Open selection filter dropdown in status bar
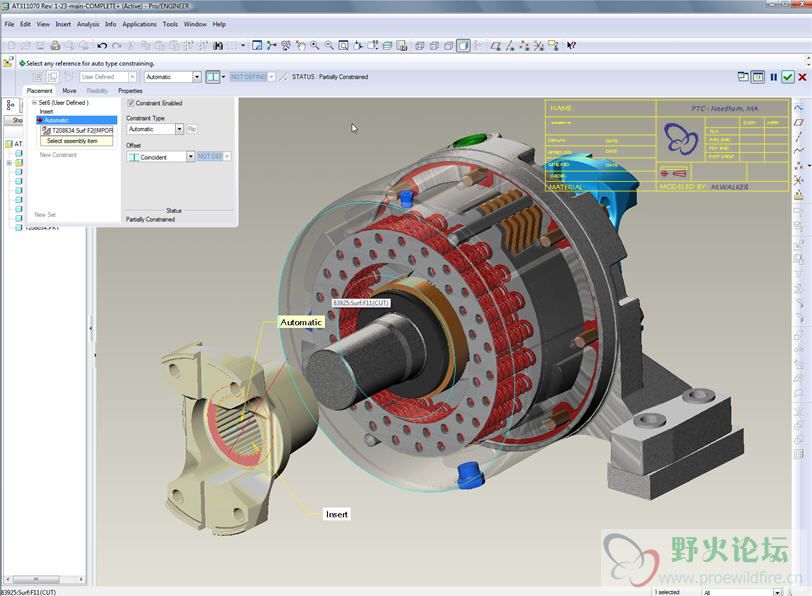This screenshot has height=596, width=812. pyautogui.click(x=777, y=592)
